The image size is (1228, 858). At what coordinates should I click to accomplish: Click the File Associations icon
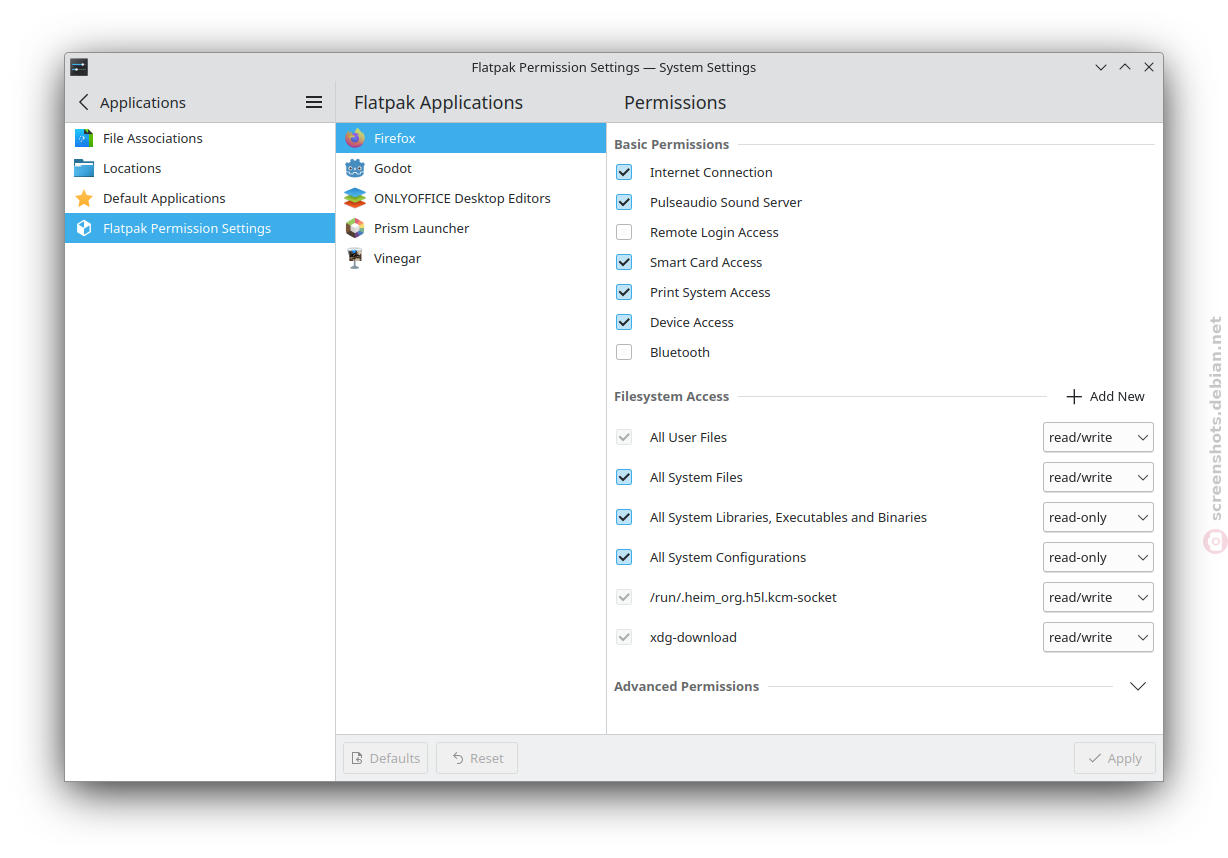84,138
